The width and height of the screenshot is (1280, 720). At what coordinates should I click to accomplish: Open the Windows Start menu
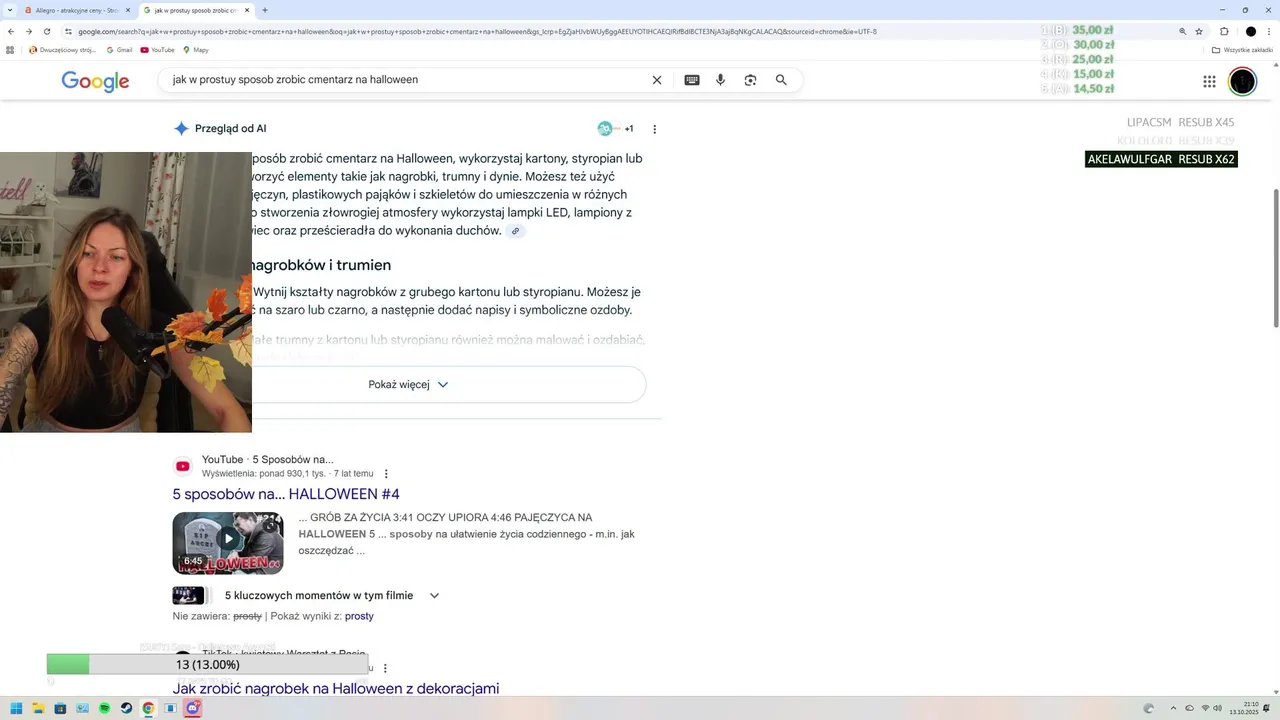(x=16, y=708)
